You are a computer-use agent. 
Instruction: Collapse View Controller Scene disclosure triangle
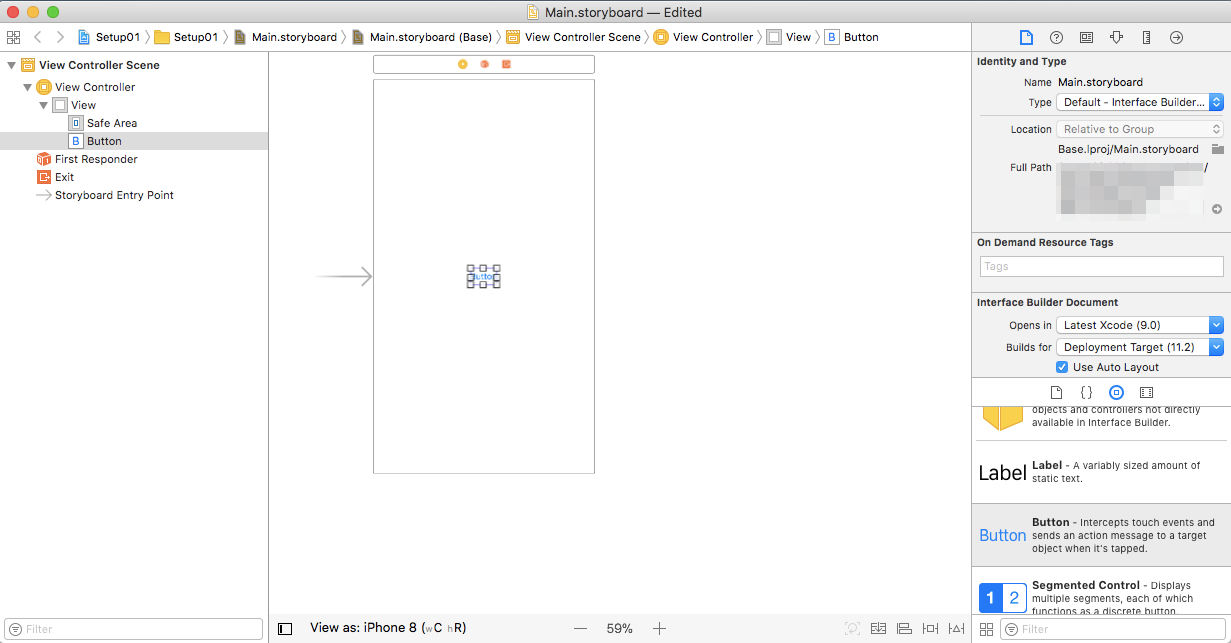[x=11, y=65]
